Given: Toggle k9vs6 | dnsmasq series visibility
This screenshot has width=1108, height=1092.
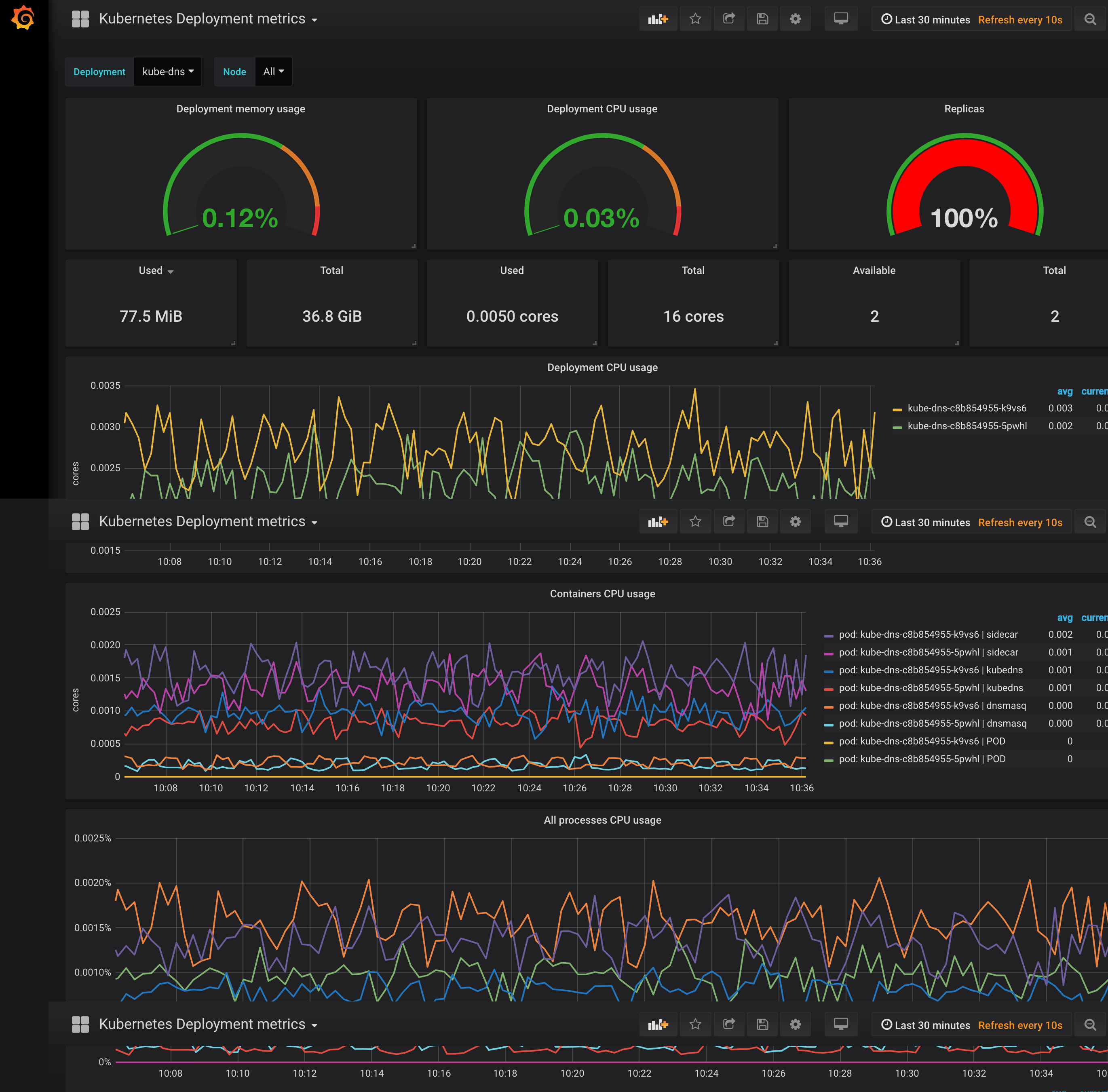Looking at the screenshot, I should 932,706.
